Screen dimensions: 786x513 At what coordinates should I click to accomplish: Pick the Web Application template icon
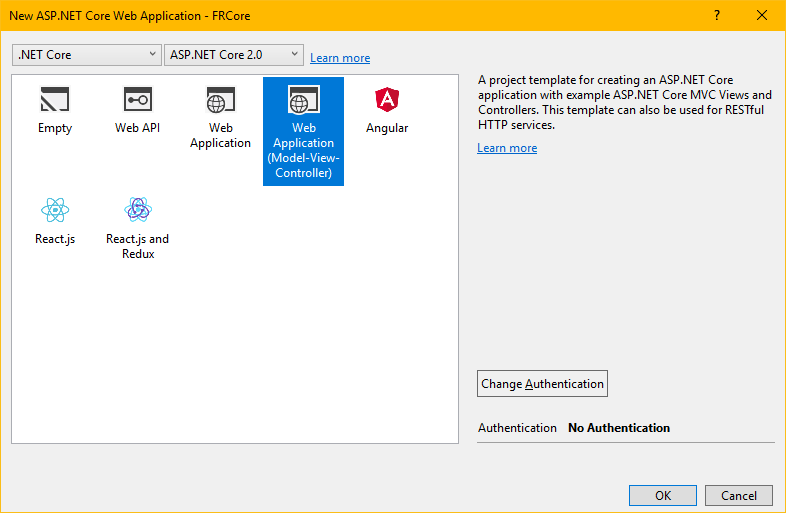221,99
